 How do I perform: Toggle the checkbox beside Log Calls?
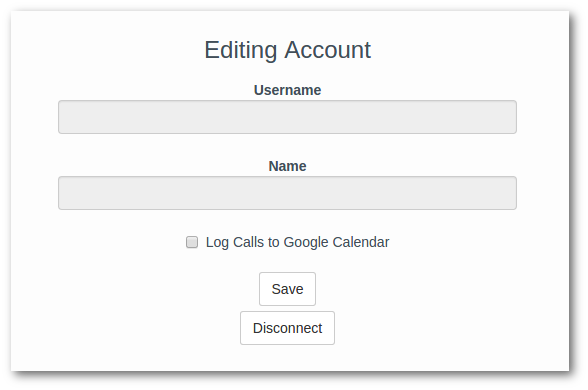point(192,242)
